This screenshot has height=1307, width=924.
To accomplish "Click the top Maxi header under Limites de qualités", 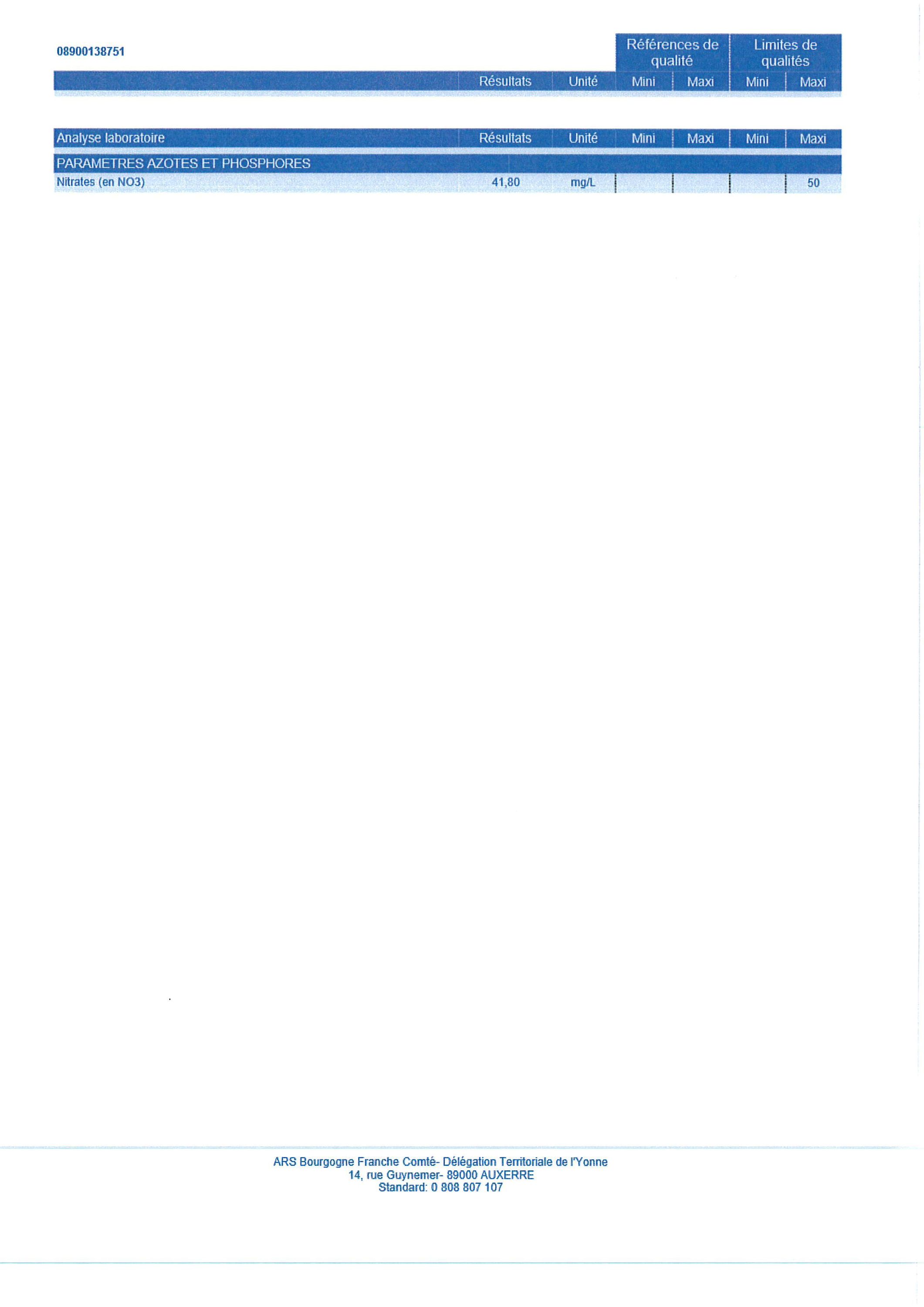I will (812, 82).
